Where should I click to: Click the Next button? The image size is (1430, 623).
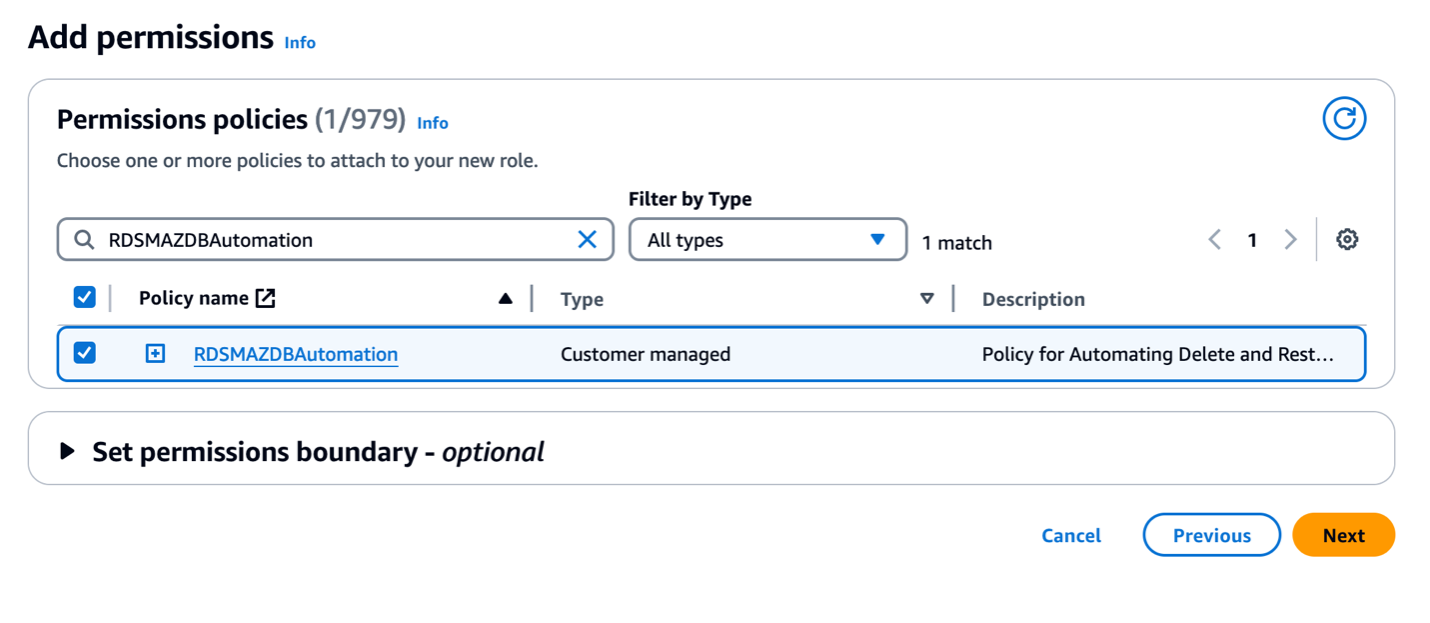[1343, 535]
